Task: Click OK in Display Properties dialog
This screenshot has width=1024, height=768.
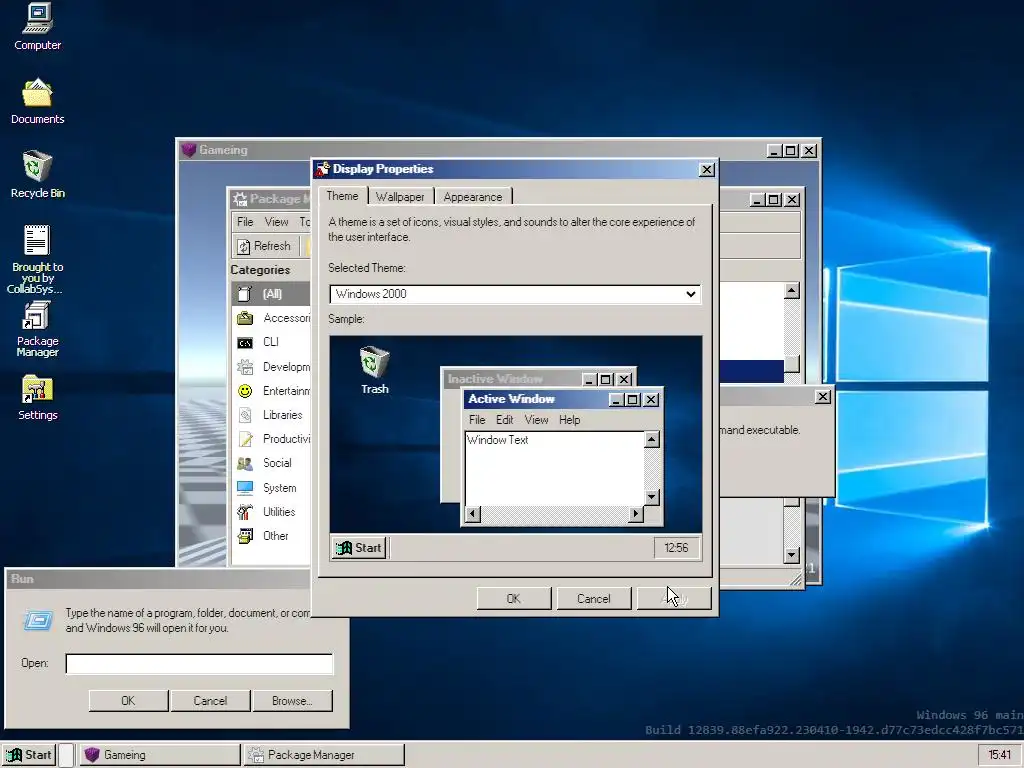Action: (x=514, y=598)
